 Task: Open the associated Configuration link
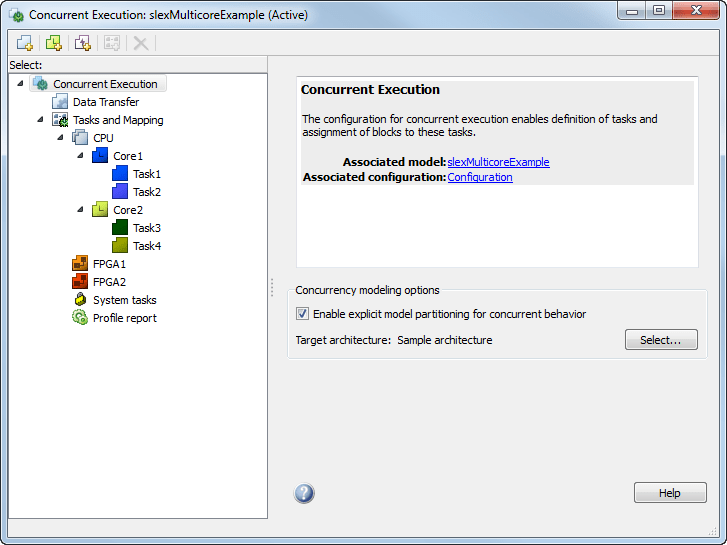(480, 177)
